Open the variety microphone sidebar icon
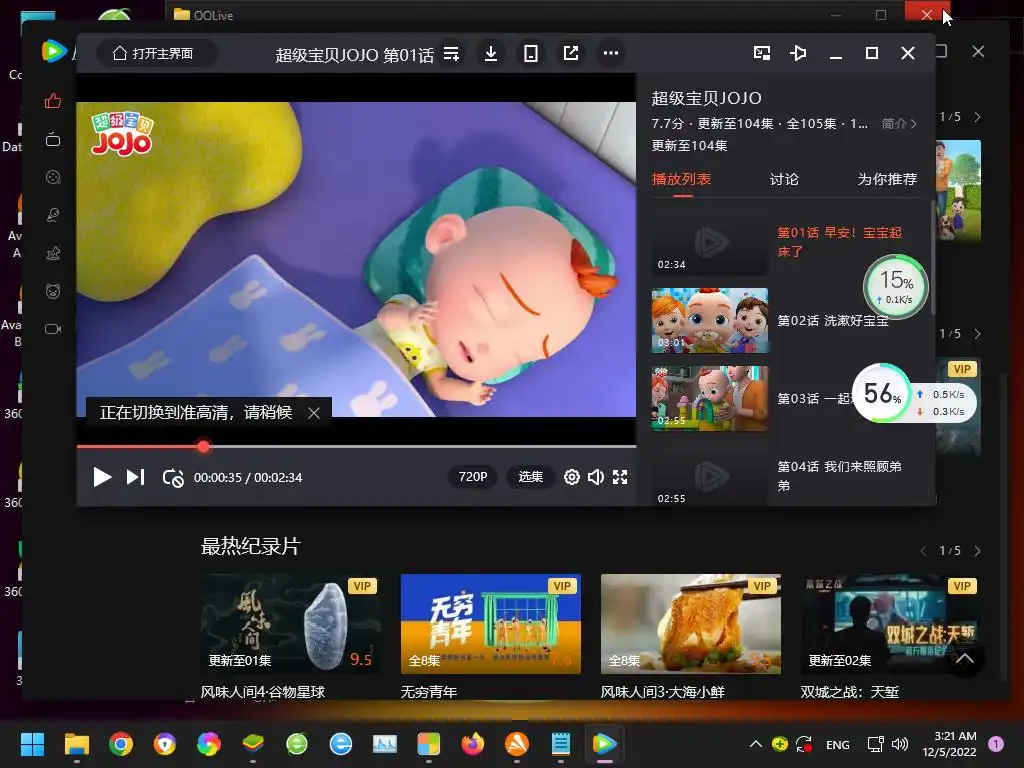The image size is (1024, 768). point(53,215)
